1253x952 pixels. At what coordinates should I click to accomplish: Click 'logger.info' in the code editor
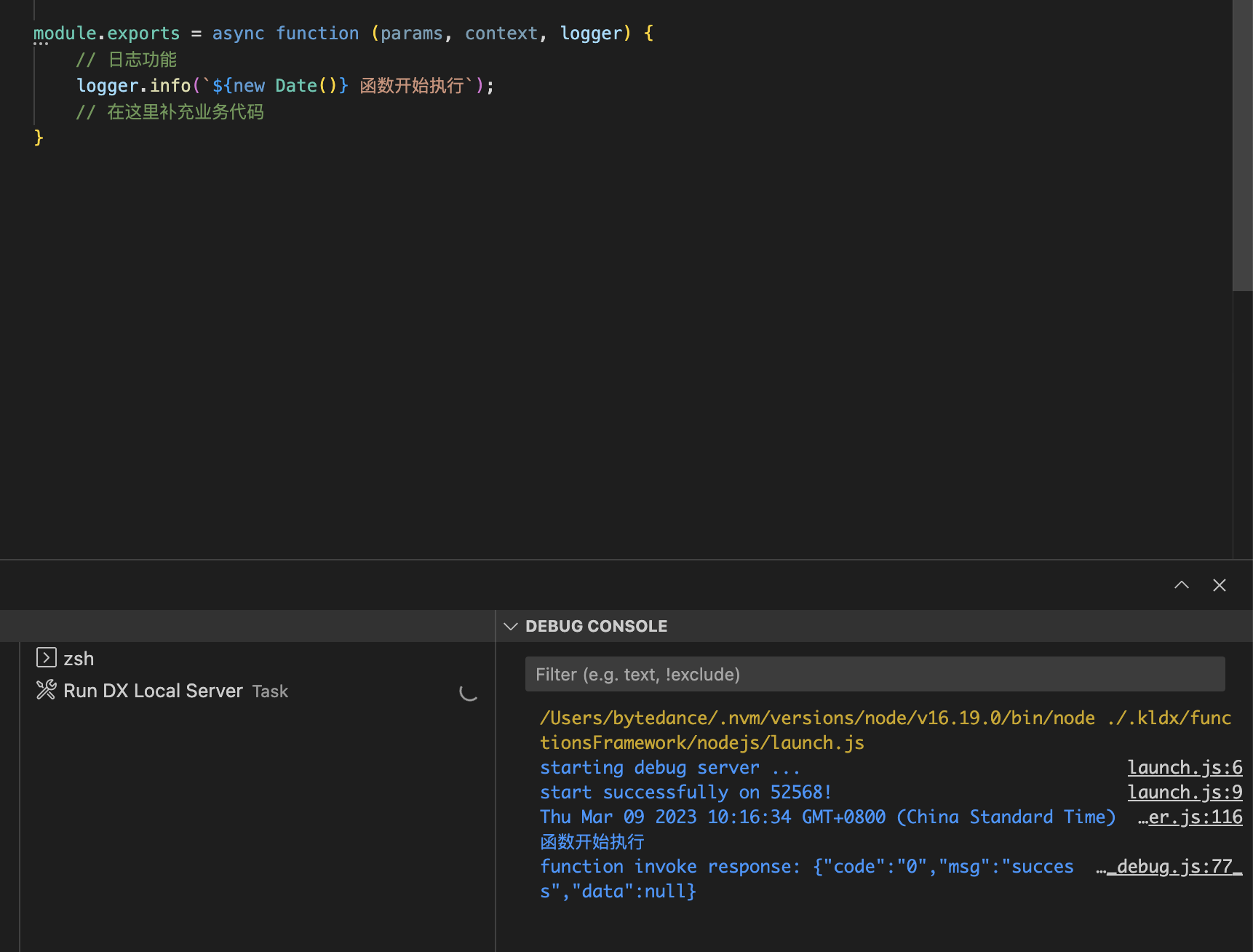pyautogui.click(x=133, y=86)
